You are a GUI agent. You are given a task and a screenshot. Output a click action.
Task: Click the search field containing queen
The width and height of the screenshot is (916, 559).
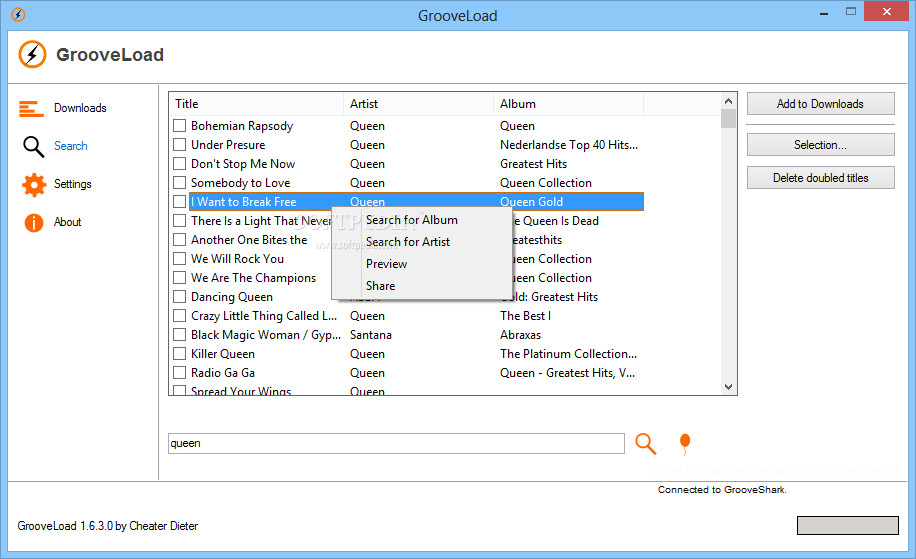[x=396, y=443]
